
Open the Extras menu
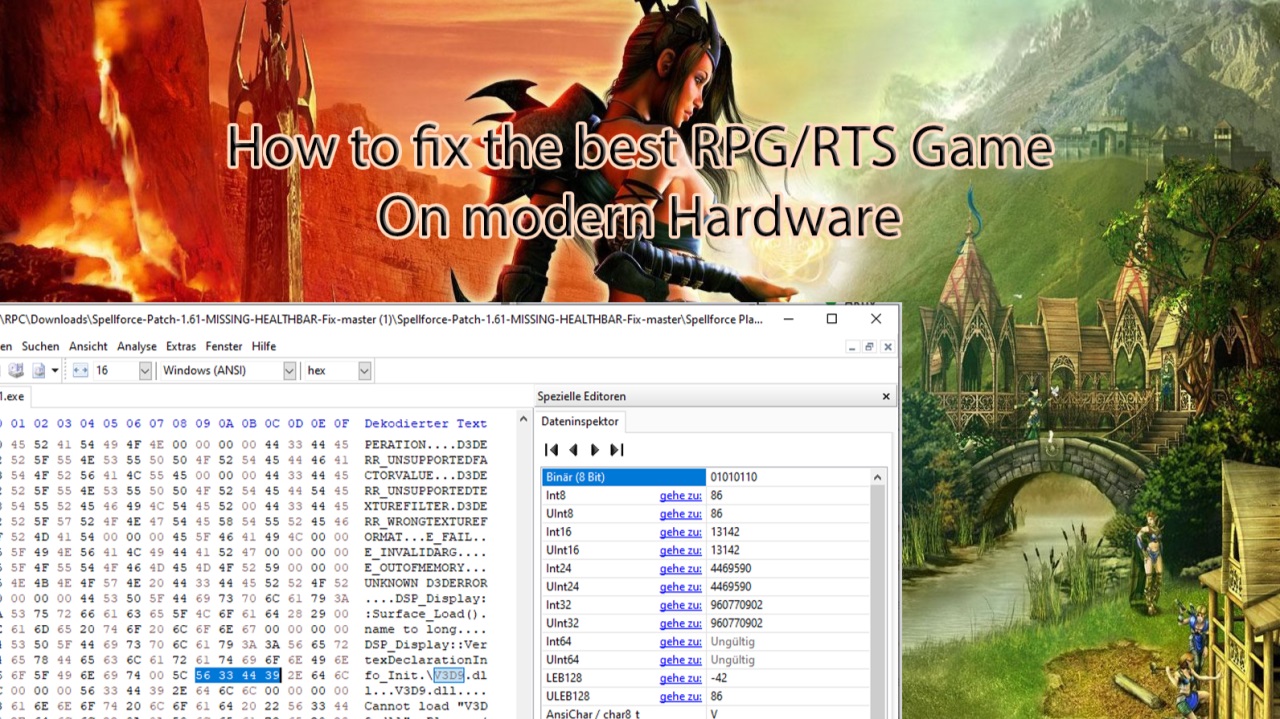181,346
